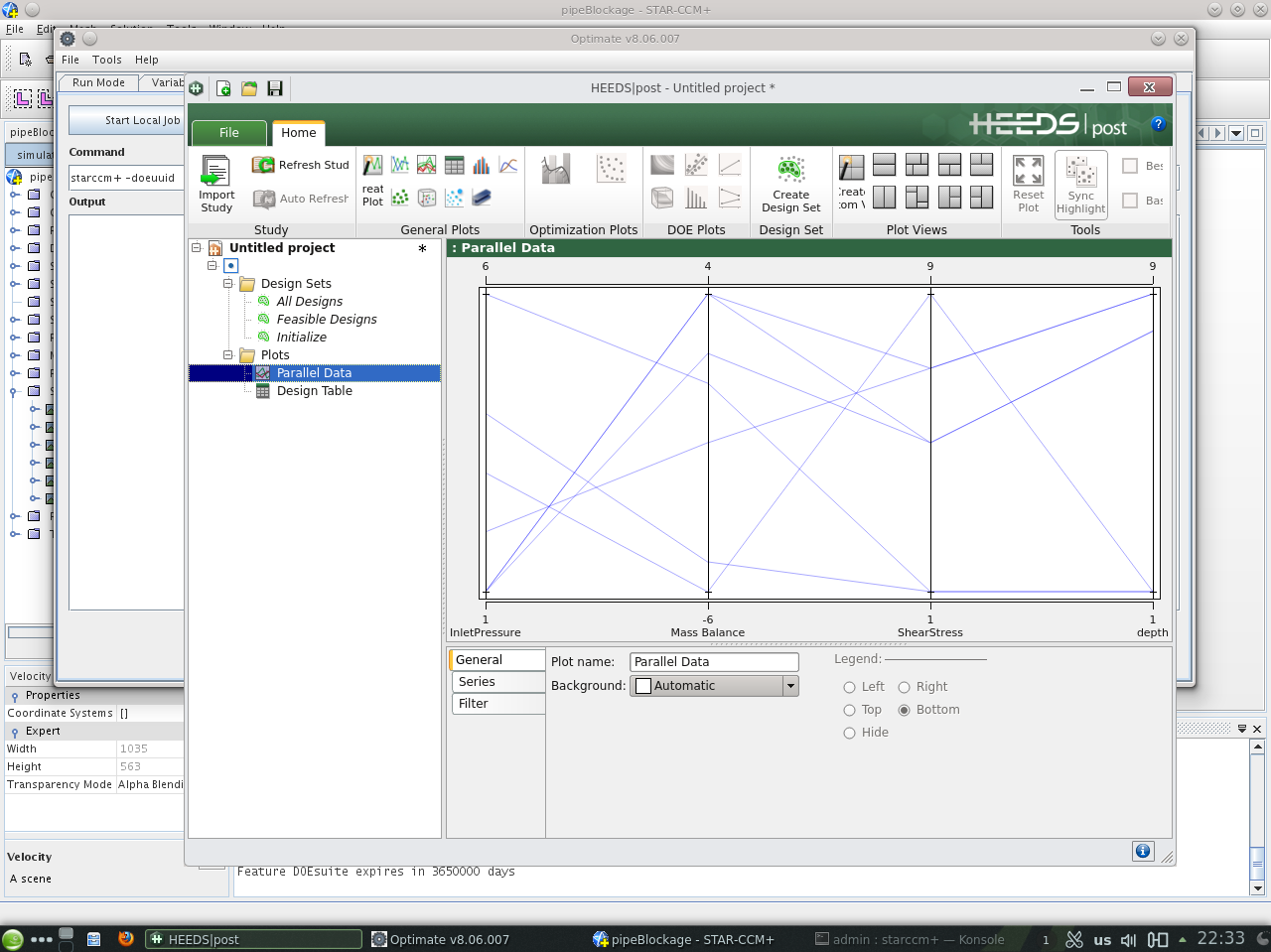Open Optimate Help menu
1271x952 pixels.
tap(147, 60)
